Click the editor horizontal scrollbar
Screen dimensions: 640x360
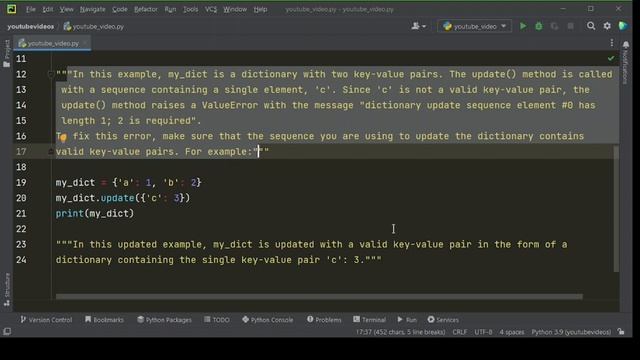click(x=319, y=297)
